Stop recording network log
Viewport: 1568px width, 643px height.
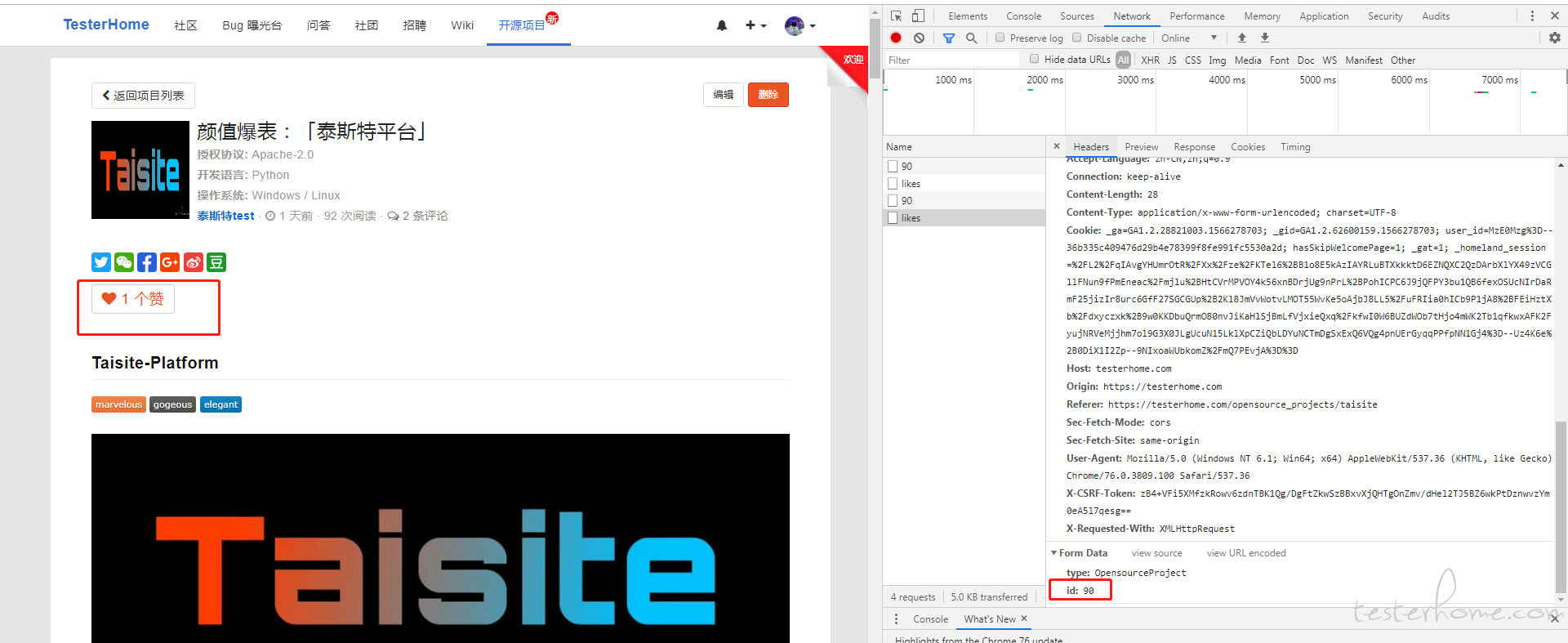[896, 38]
